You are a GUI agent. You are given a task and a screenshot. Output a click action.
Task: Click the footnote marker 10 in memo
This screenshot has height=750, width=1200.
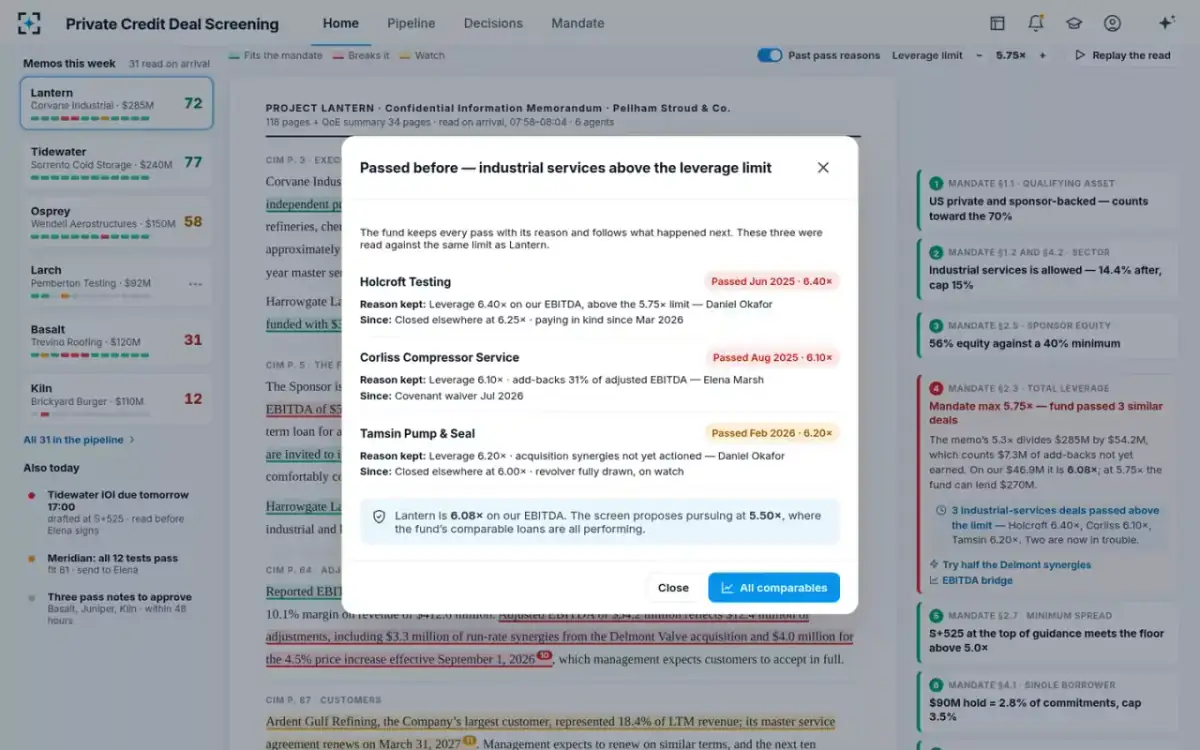click(544, 656)
